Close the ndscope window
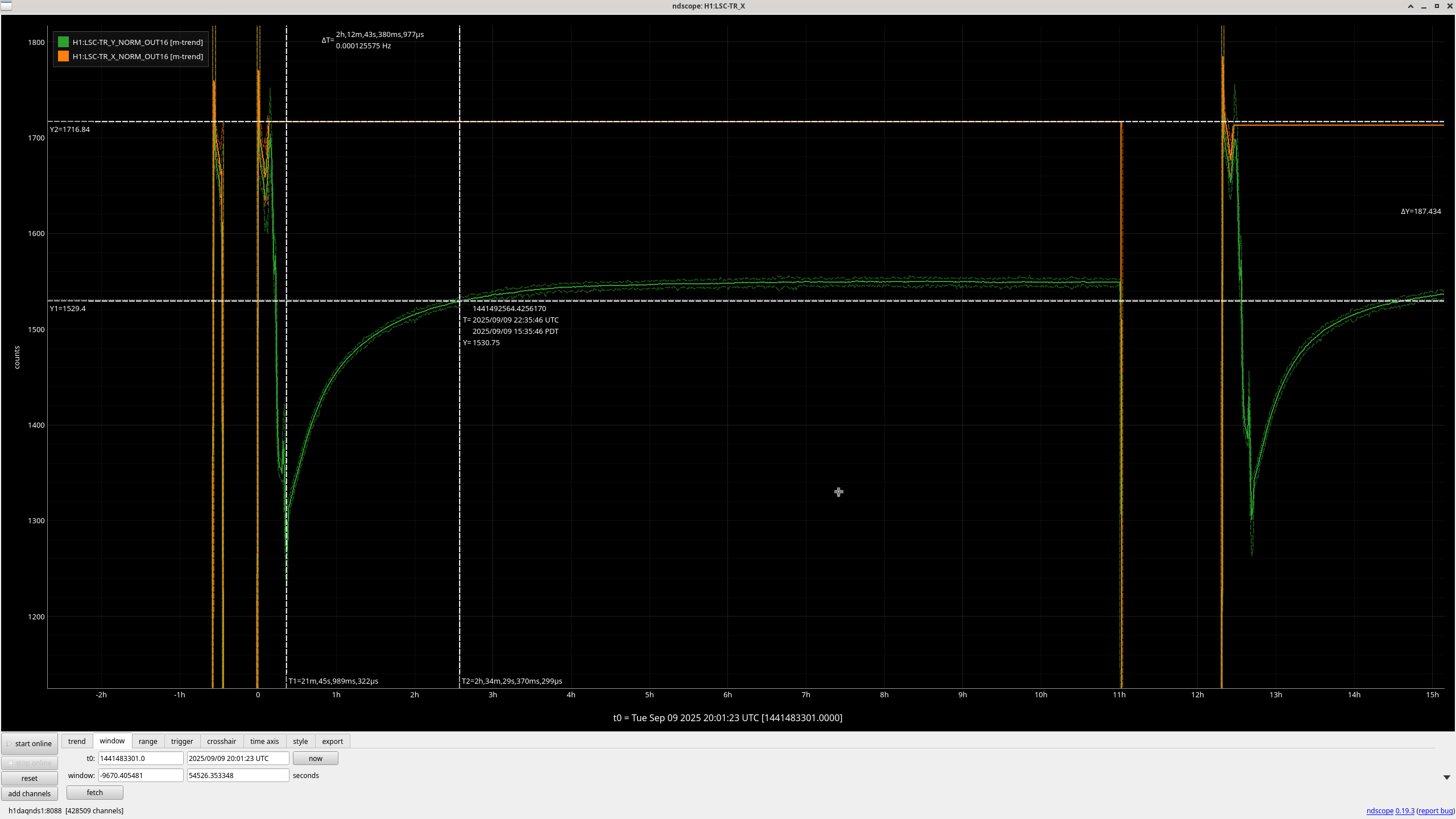1456x819 pixels. pyautogui.click(x=1450, y=6)
